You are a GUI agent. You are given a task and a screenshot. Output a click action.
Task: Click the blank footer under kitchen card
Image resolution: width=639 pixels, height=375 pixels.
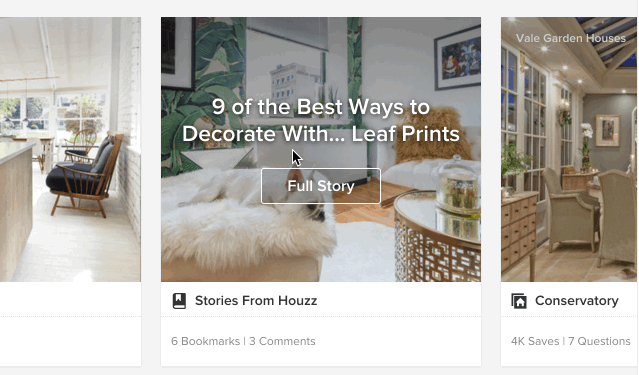71,324
